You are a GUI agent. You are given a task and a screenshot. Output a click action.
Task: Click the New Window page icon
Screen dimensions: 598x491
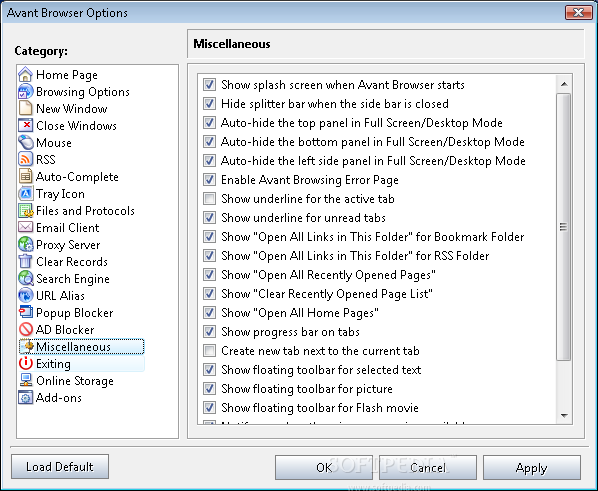point(26,108)
